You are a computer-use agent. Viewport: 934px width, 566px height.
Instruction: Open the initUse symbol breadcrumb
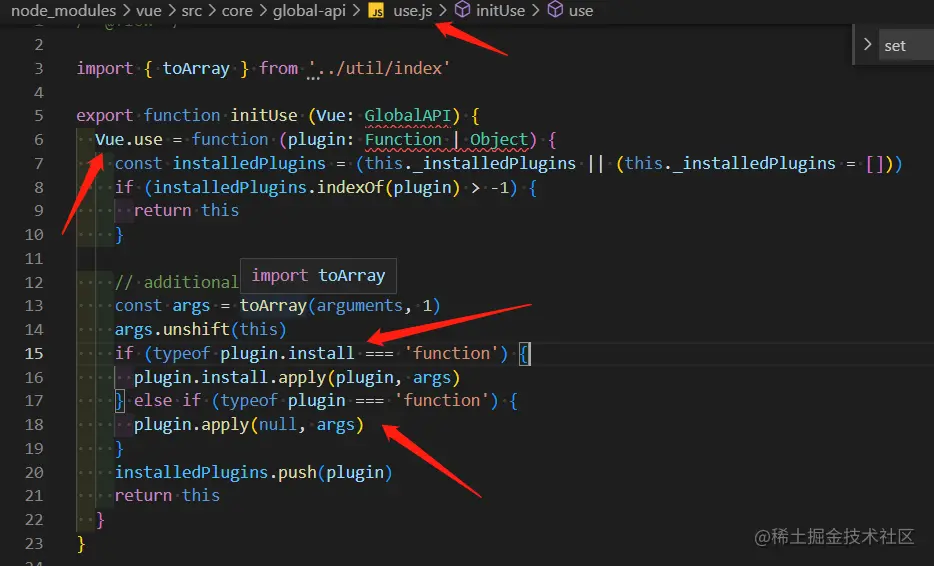click(500, 11)
